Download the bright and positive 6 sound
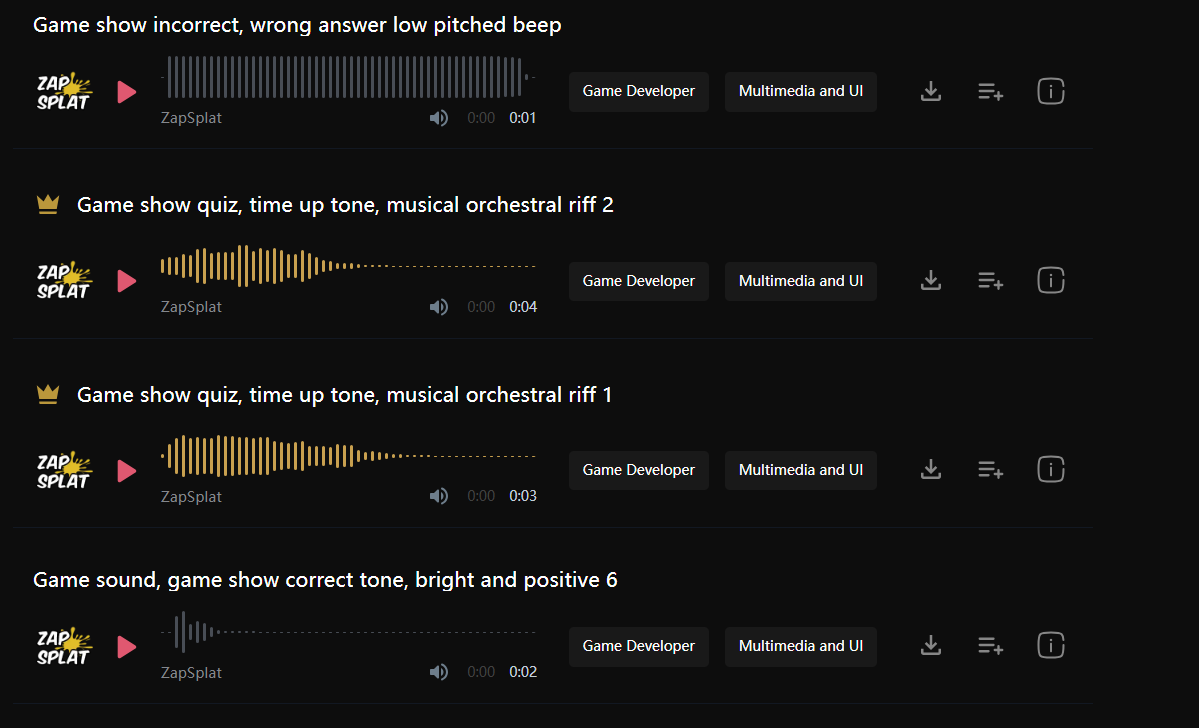This screenshot has width=1199, height=728. (931, 646)
